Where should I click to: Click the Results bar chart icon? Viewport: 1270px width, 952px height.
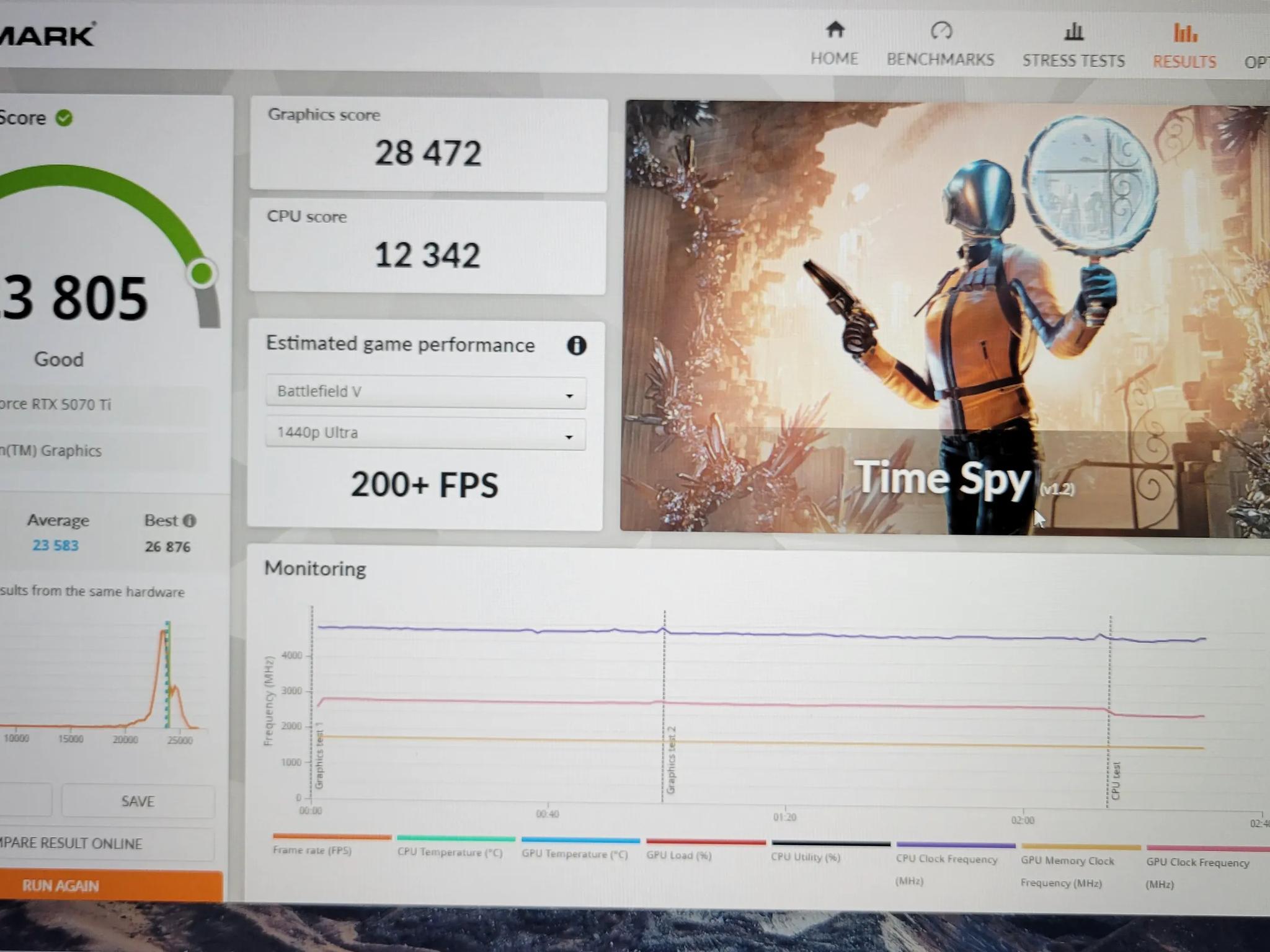pyautogui.click(x=1185, y=32)
